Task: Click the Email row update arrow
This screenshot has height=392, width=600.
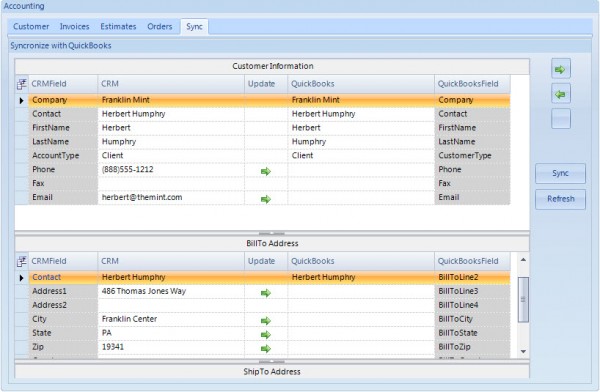Action: (x=266, y=199)
